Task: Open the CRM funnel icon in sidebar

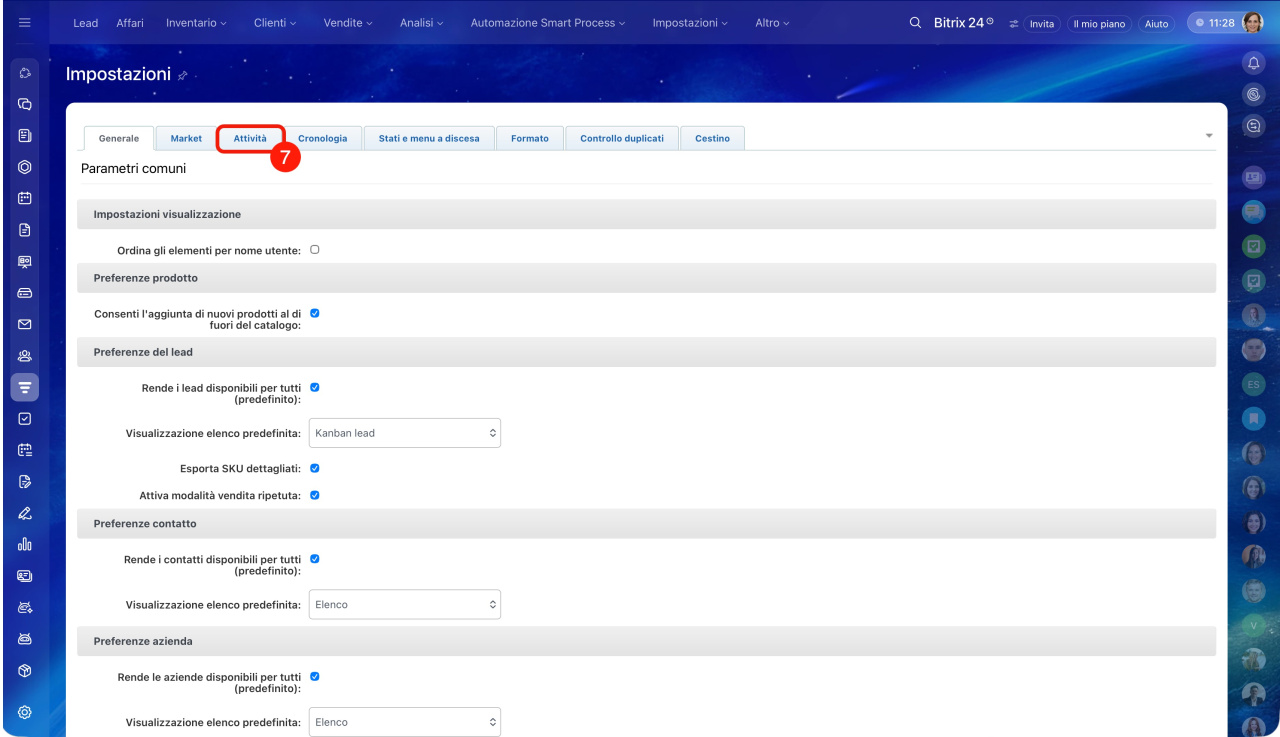Action: [x=25, y=387]
